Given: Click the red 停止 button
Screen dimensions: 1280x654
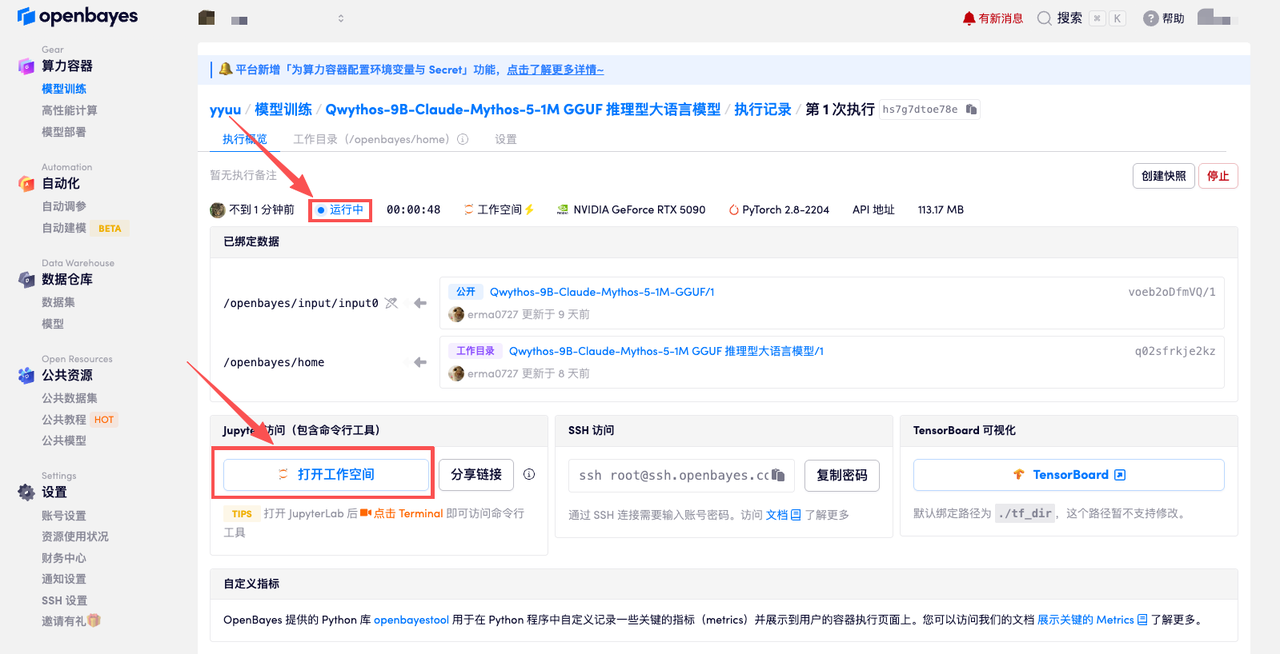Looking at the screenshot, I should pyautogui.click(x=1218, y=176).
